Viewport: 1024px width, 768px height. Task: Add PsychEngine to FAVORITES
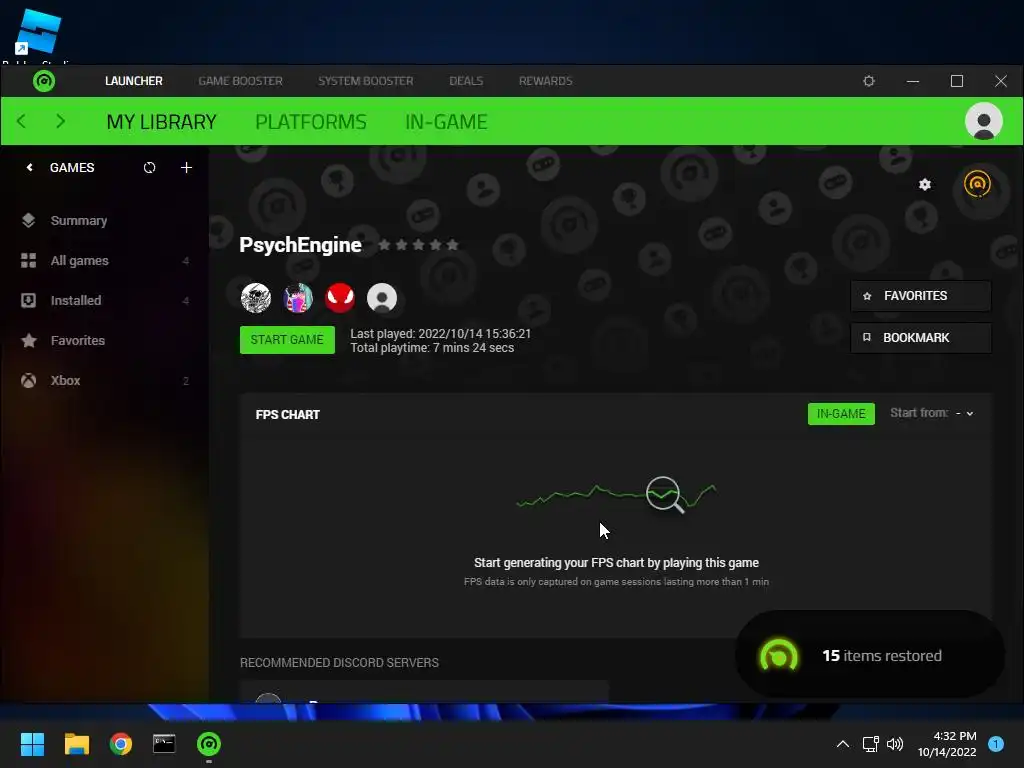tap(921, 296)
